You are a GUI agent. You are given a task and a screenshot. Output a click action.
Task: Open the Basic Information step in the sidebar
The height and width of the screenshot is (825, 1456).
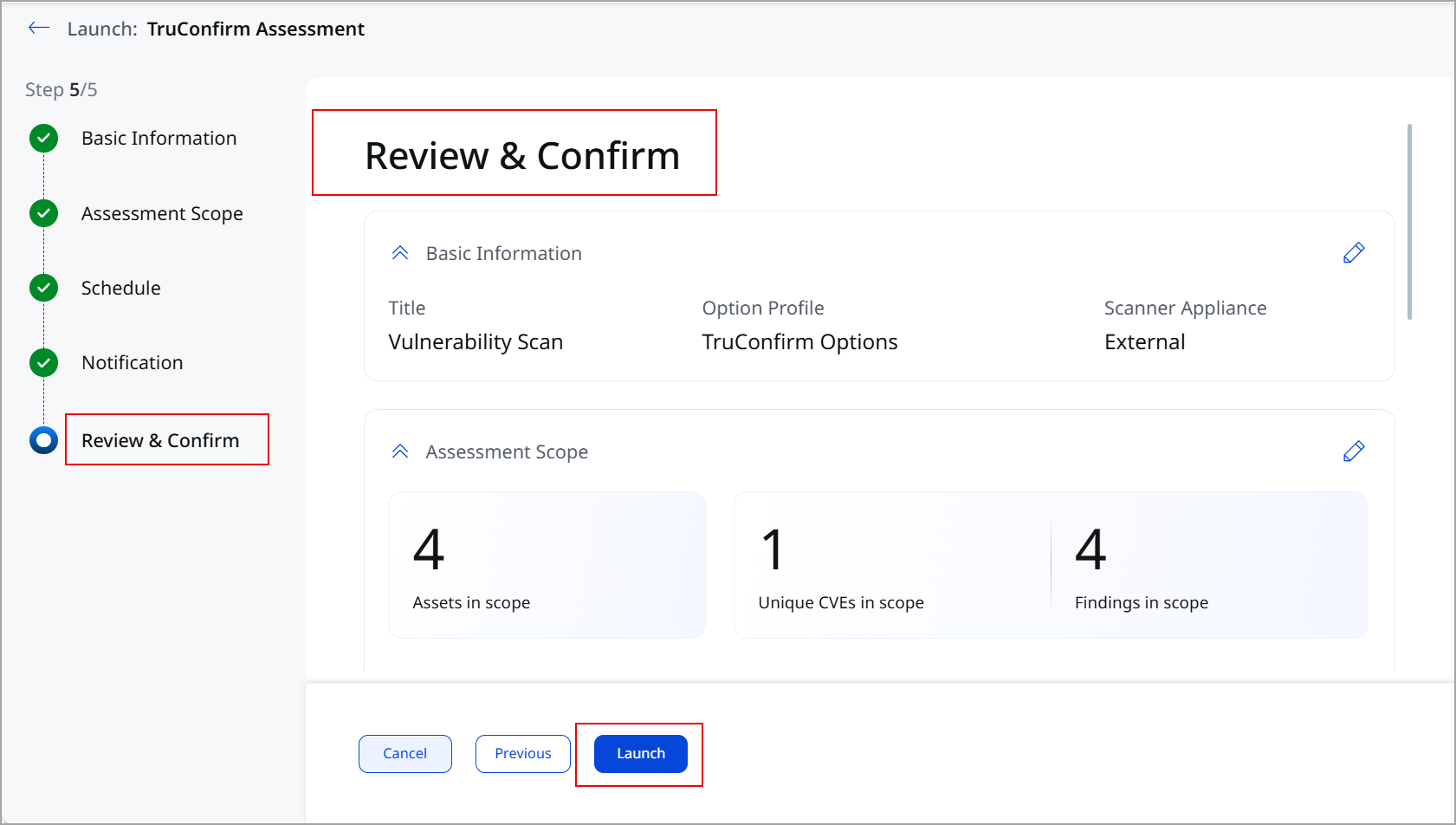pyautogui.click(x=159, y=139)
